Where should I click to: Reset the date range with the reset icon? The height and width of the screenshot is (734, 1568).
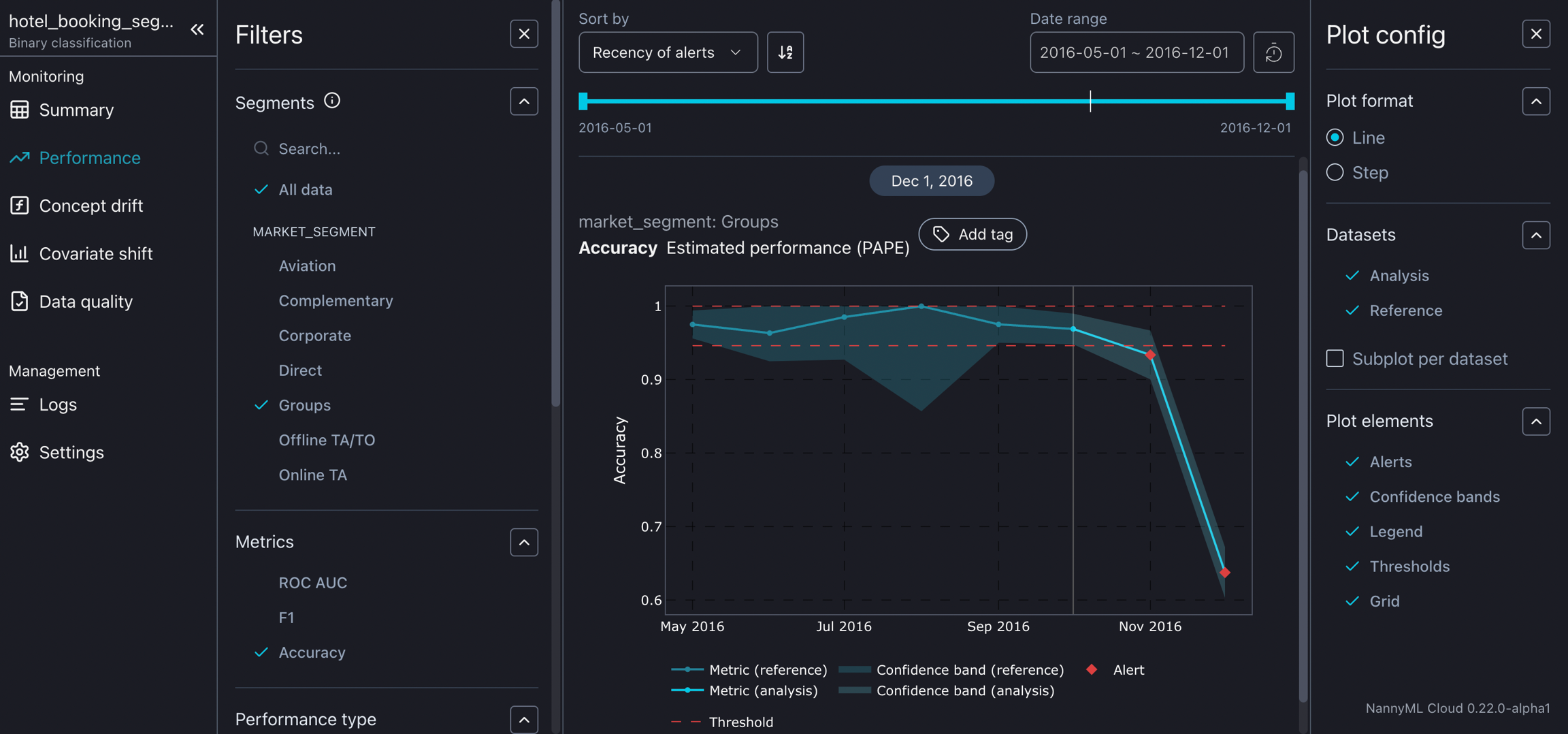point(1273,52)
